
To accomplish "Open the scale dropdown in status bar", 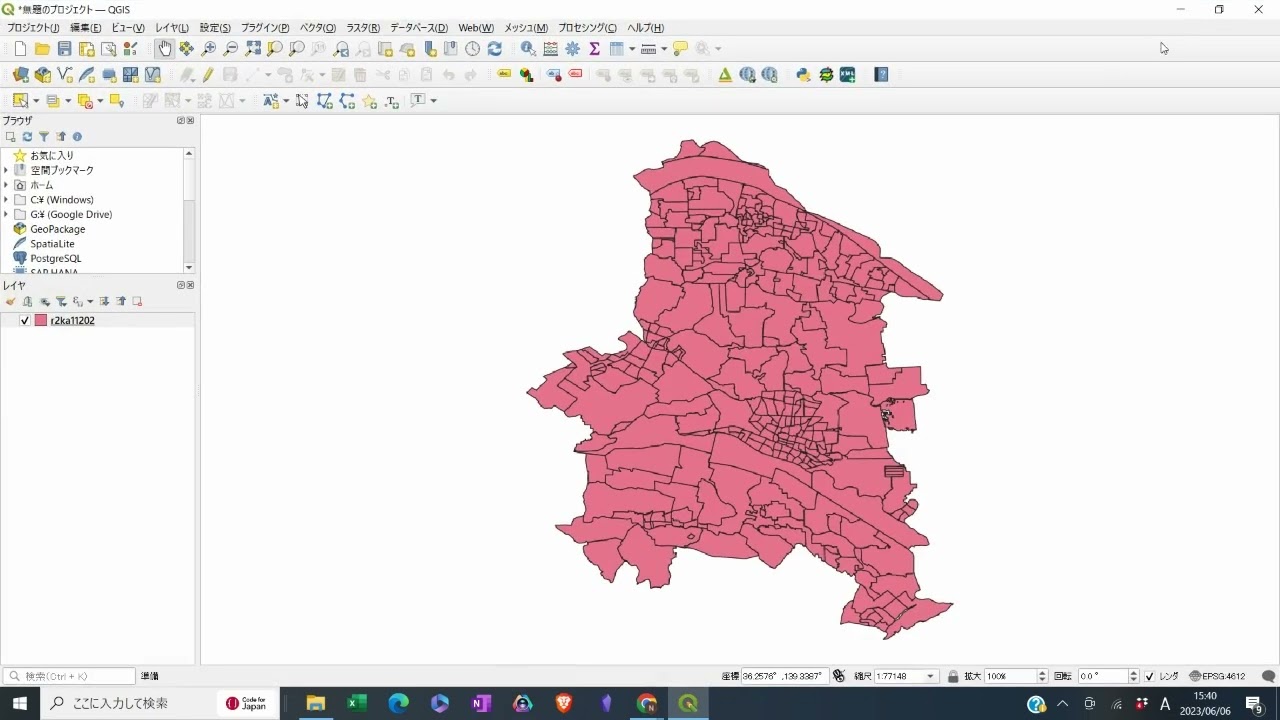I will pyautogui.click(x=931, y=677).
